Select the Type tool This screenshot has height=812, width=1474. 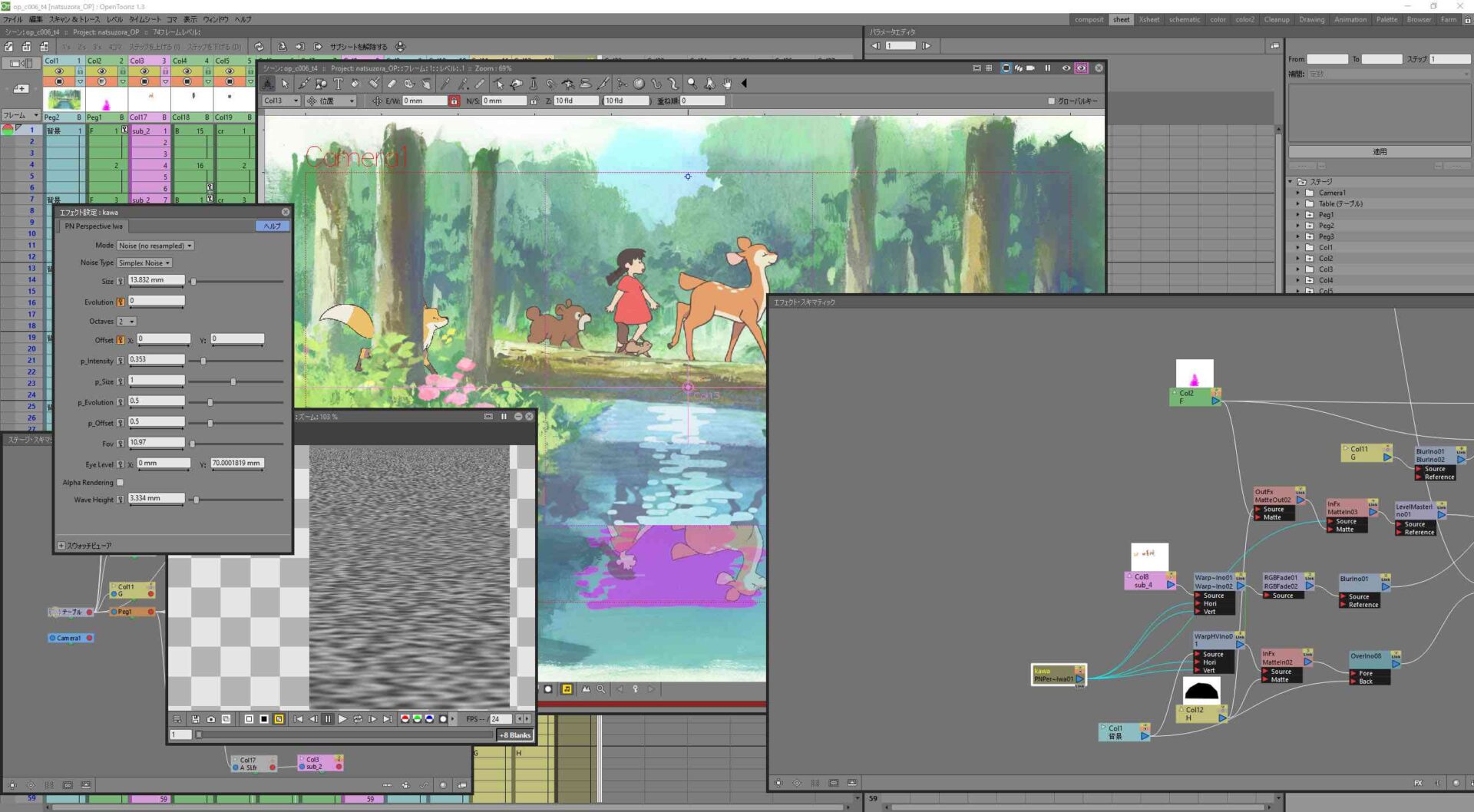(338, 84)
